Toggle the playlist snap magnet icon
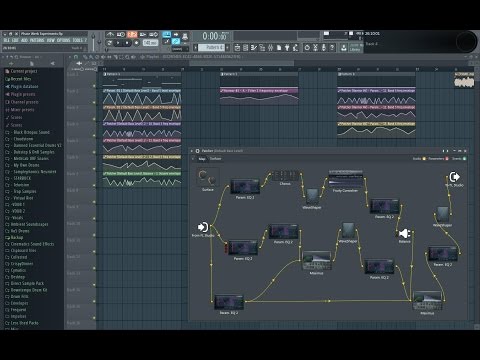 76,57
